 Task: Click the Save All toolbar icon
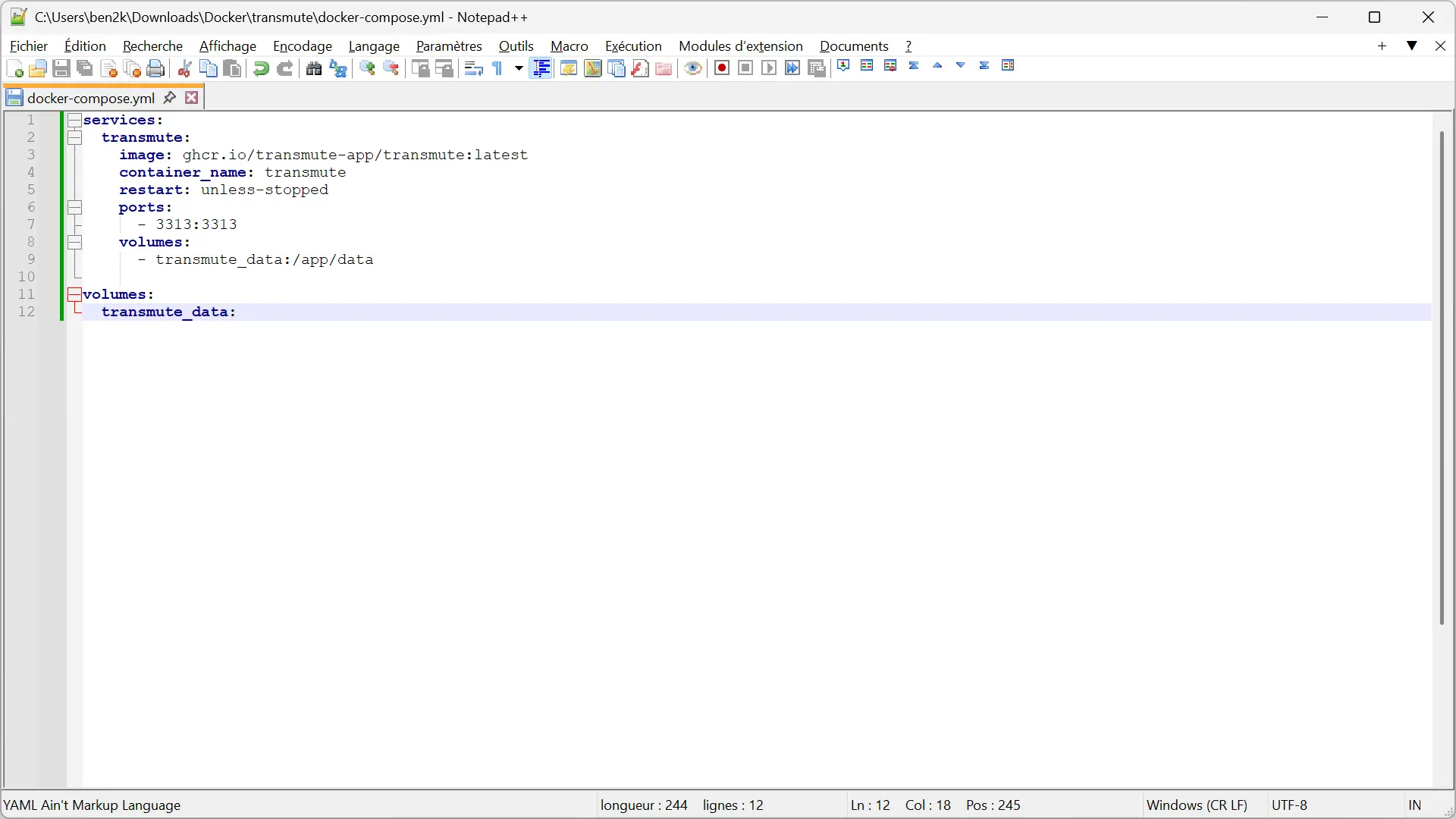(x=85, y=69)
